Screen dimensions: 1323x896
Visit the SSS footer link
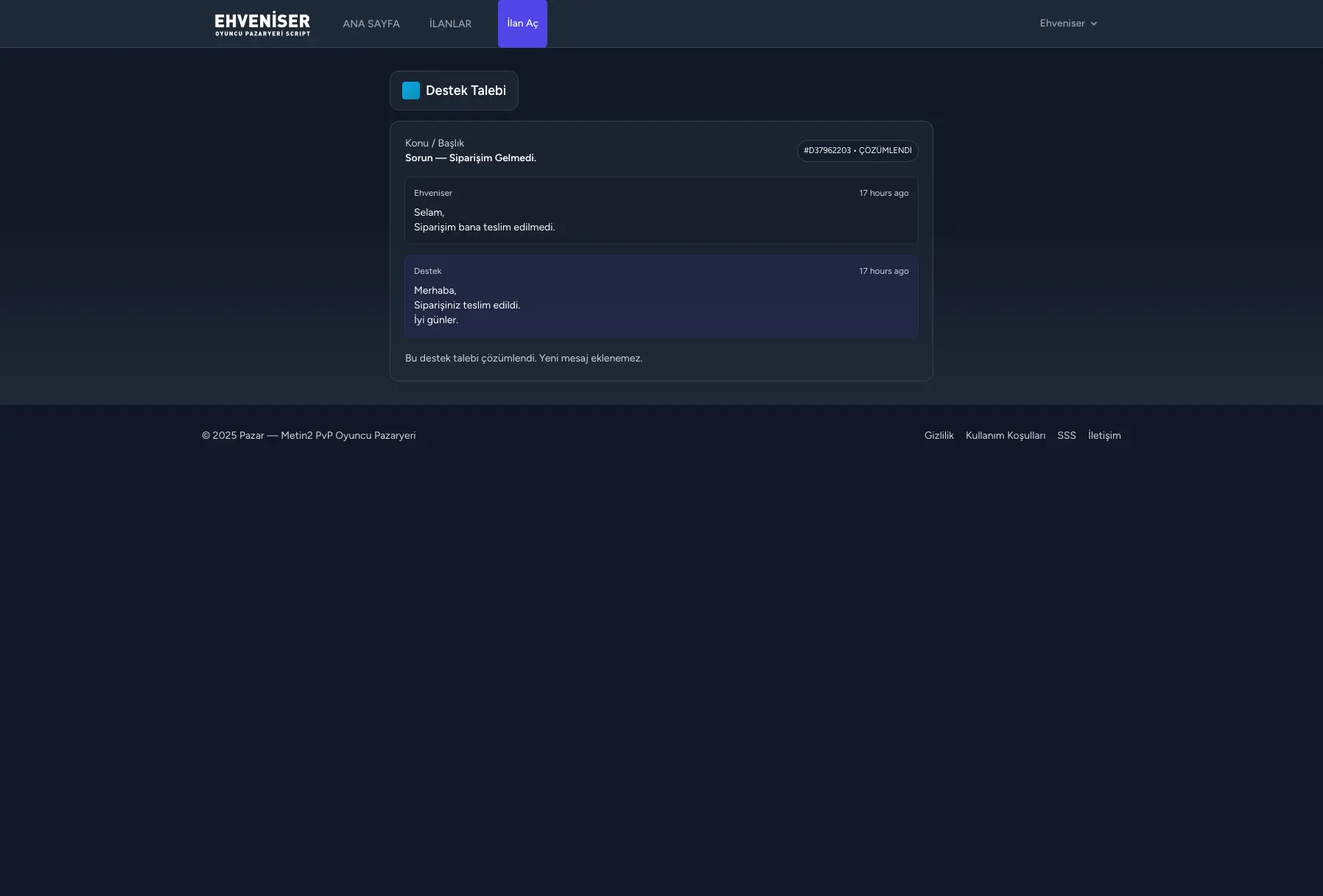click(1066, 435)
